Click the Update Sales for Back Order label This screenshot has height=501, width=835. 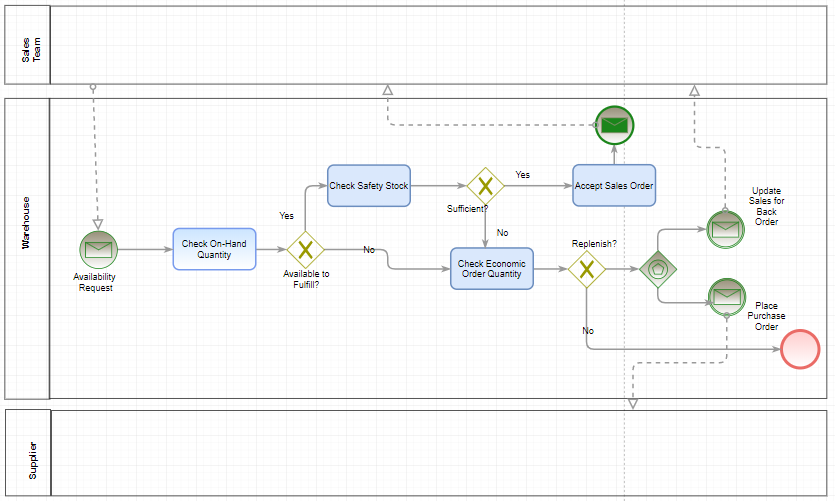pos(766,206)
